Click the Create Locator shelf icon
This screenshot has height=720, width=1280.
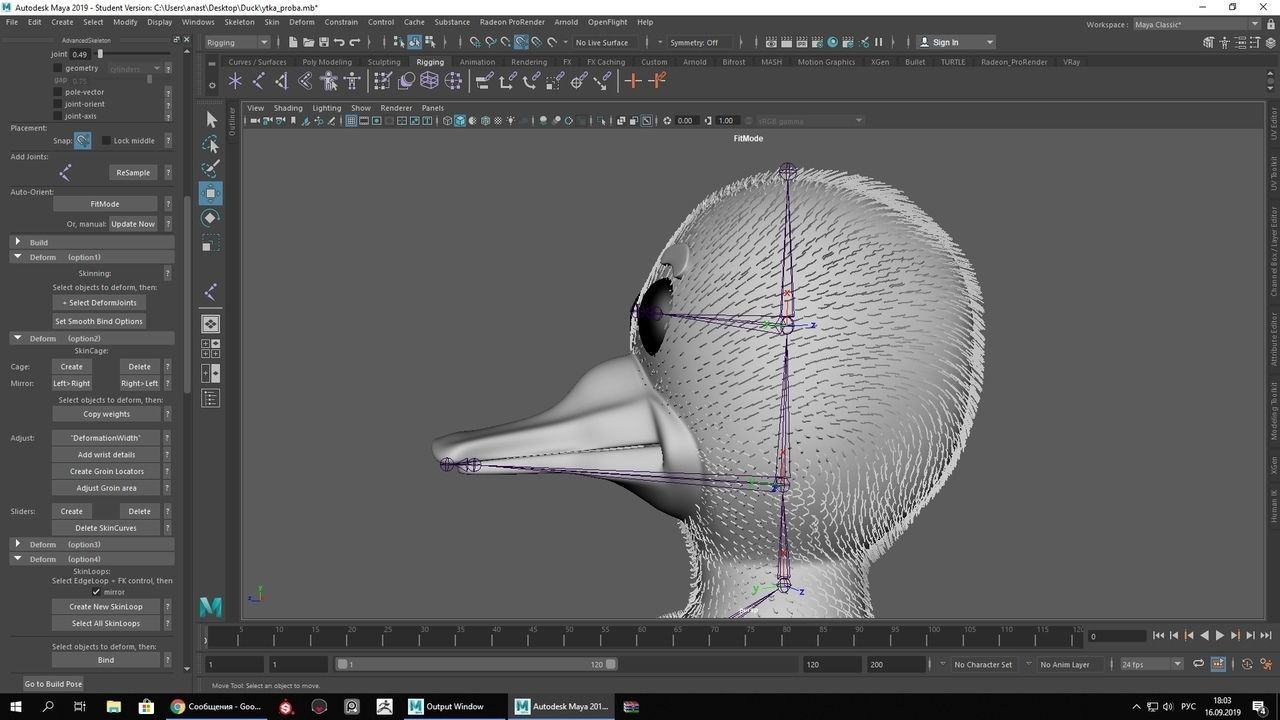point(235,81)
